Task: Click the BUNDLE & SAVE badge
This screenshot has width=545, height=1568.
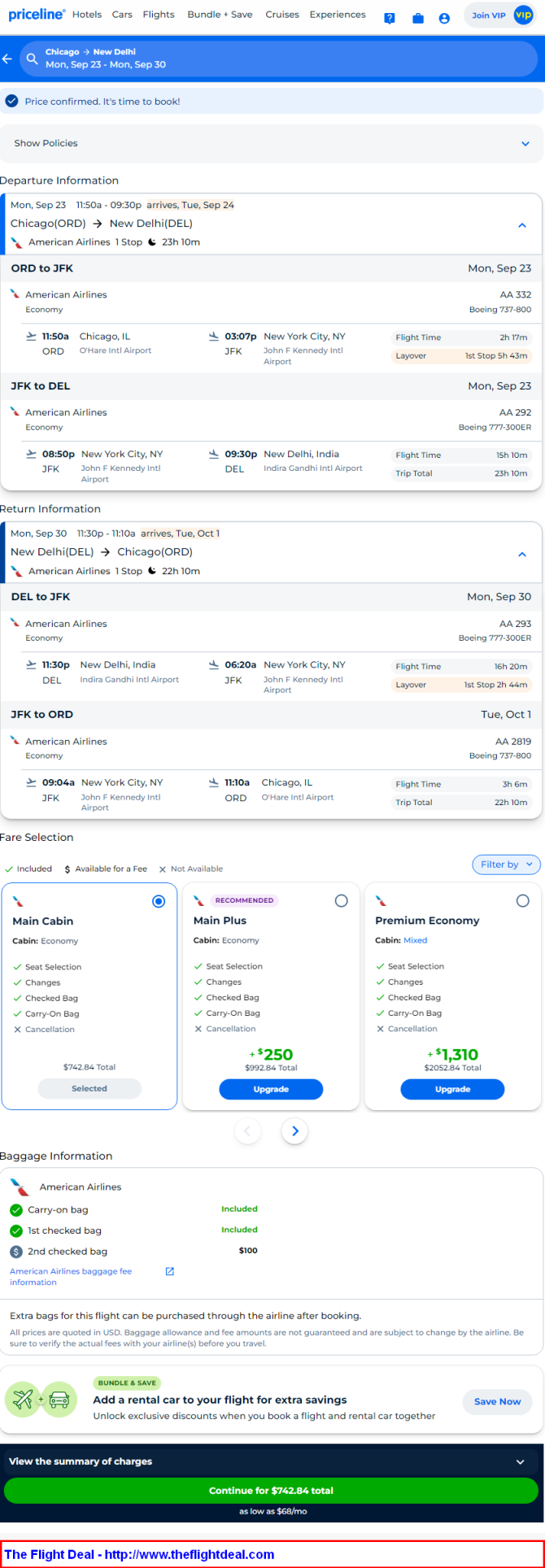Action: coord(128,1383)
